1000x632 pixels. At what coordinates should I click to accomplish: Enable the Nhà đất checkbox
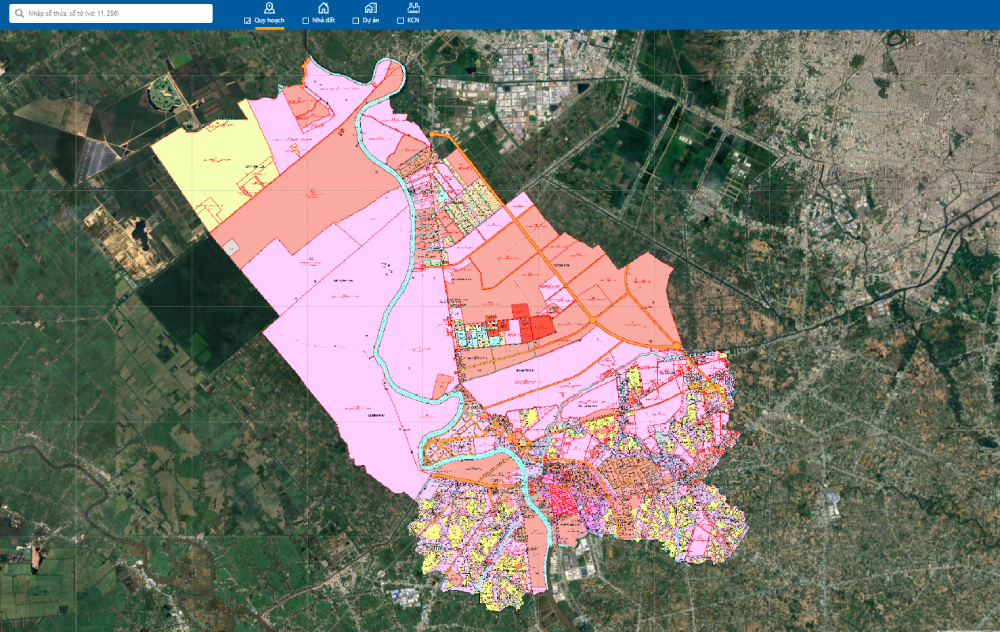point(305,20)
